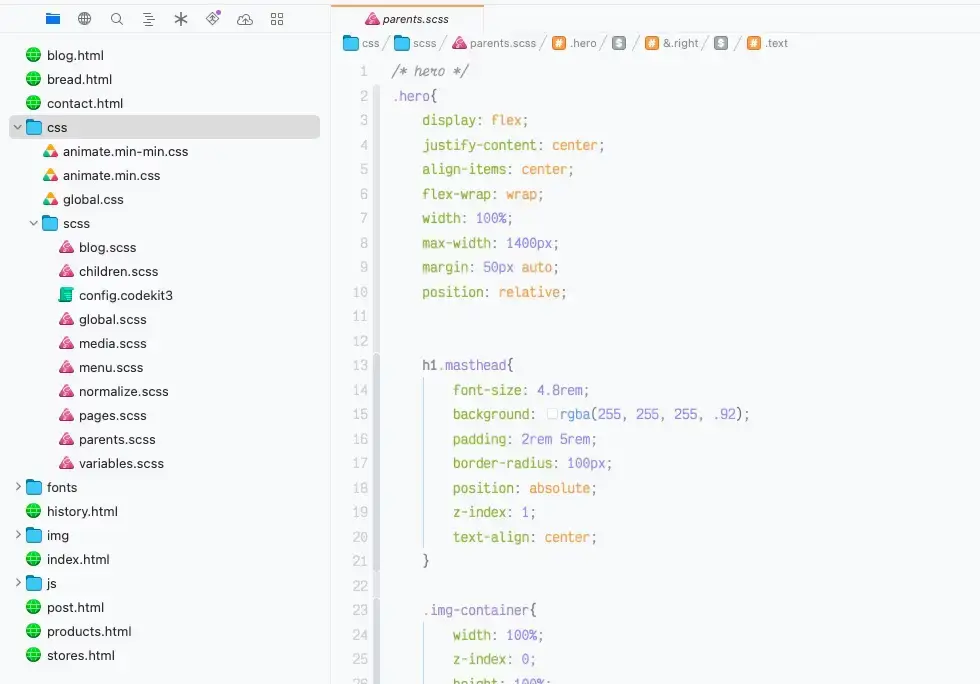This screenshot has height=684, width=980.
Task: Open products.html file
Action: [89, 631]
